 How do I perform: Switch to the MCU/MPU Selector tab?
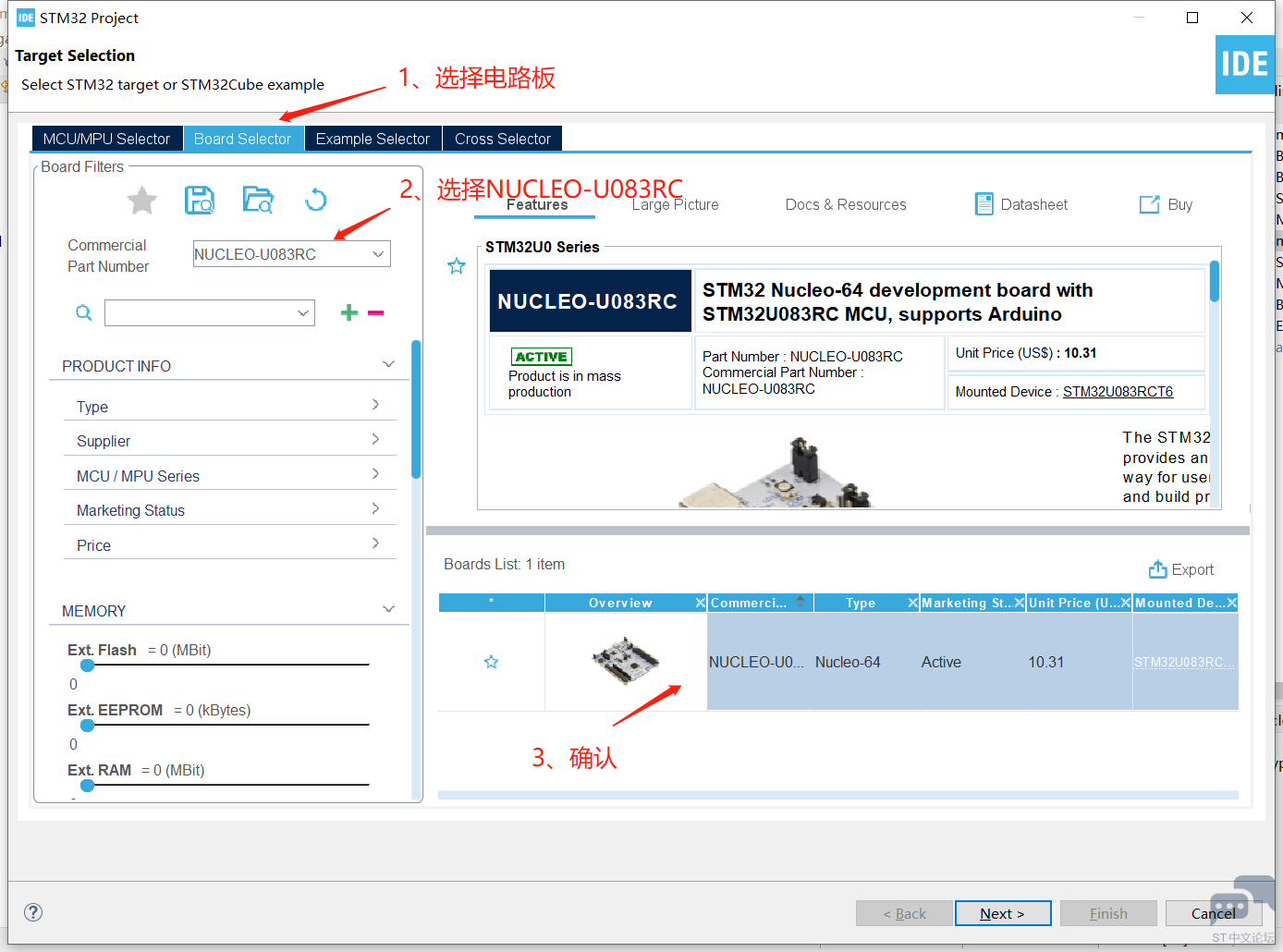[107, 139]
